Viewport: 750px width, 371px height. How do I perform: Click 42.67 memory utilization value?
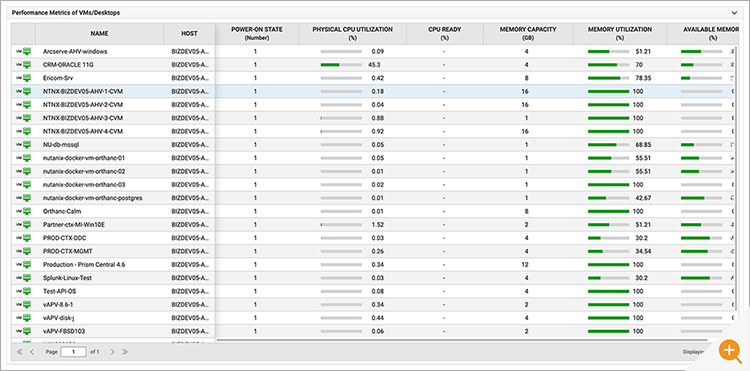[x=643, y=198]
